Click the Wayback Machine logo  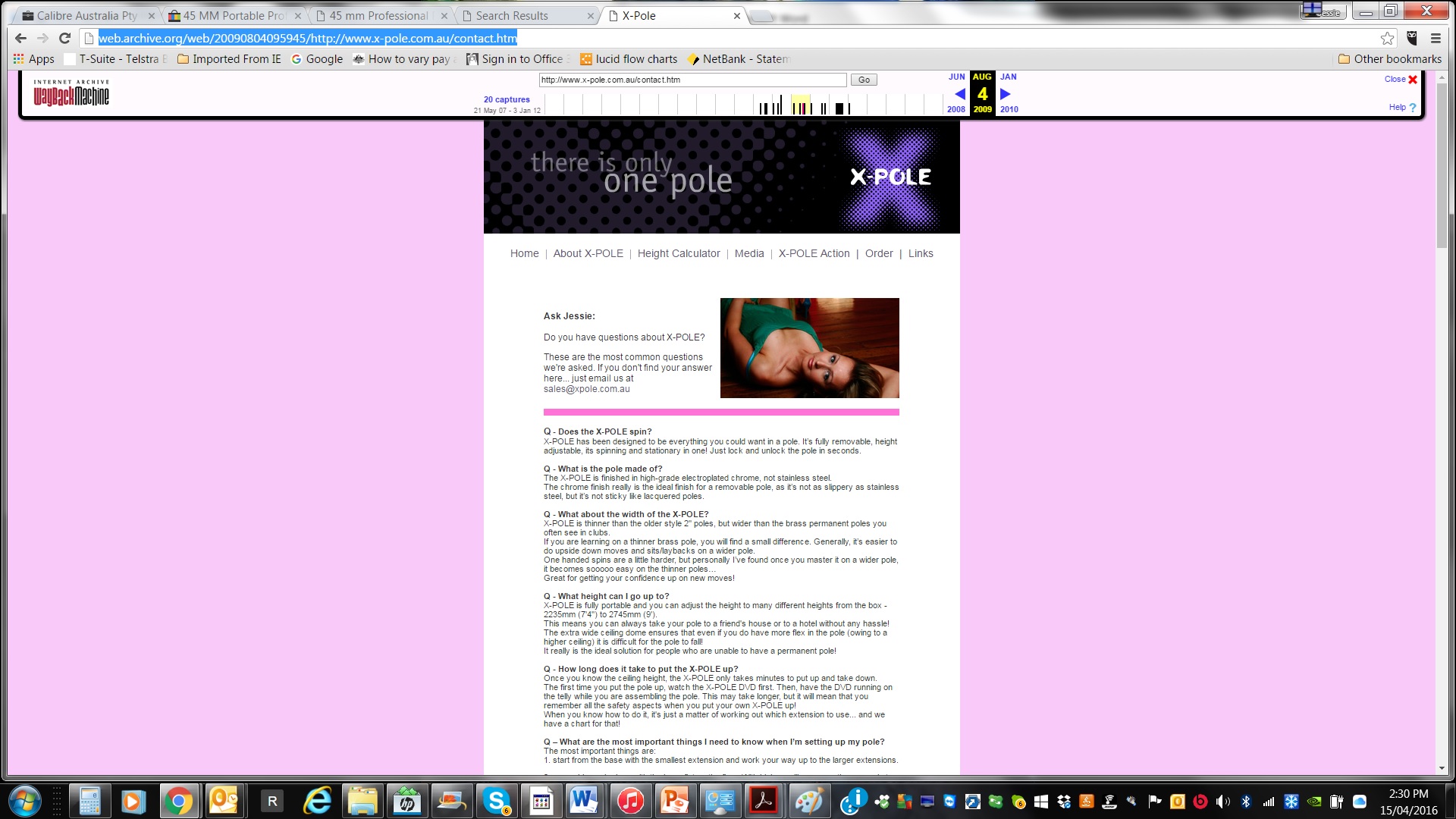71,93
